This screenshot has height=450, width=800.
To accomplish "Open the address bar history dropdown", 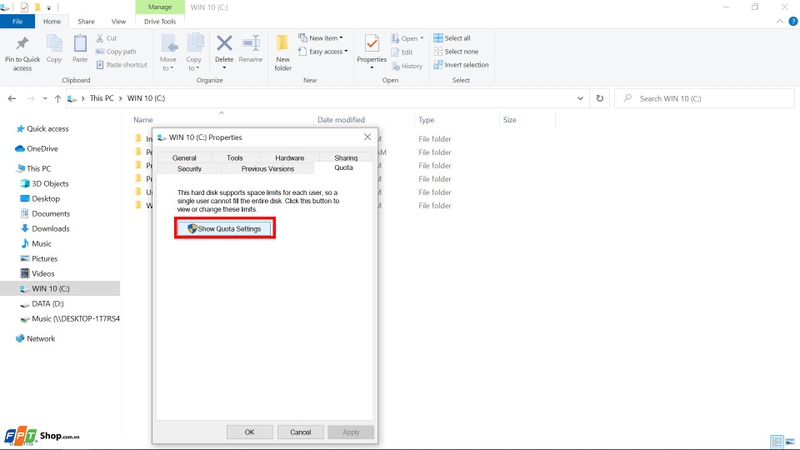I will pyautogui.click(x=580, y=98).
